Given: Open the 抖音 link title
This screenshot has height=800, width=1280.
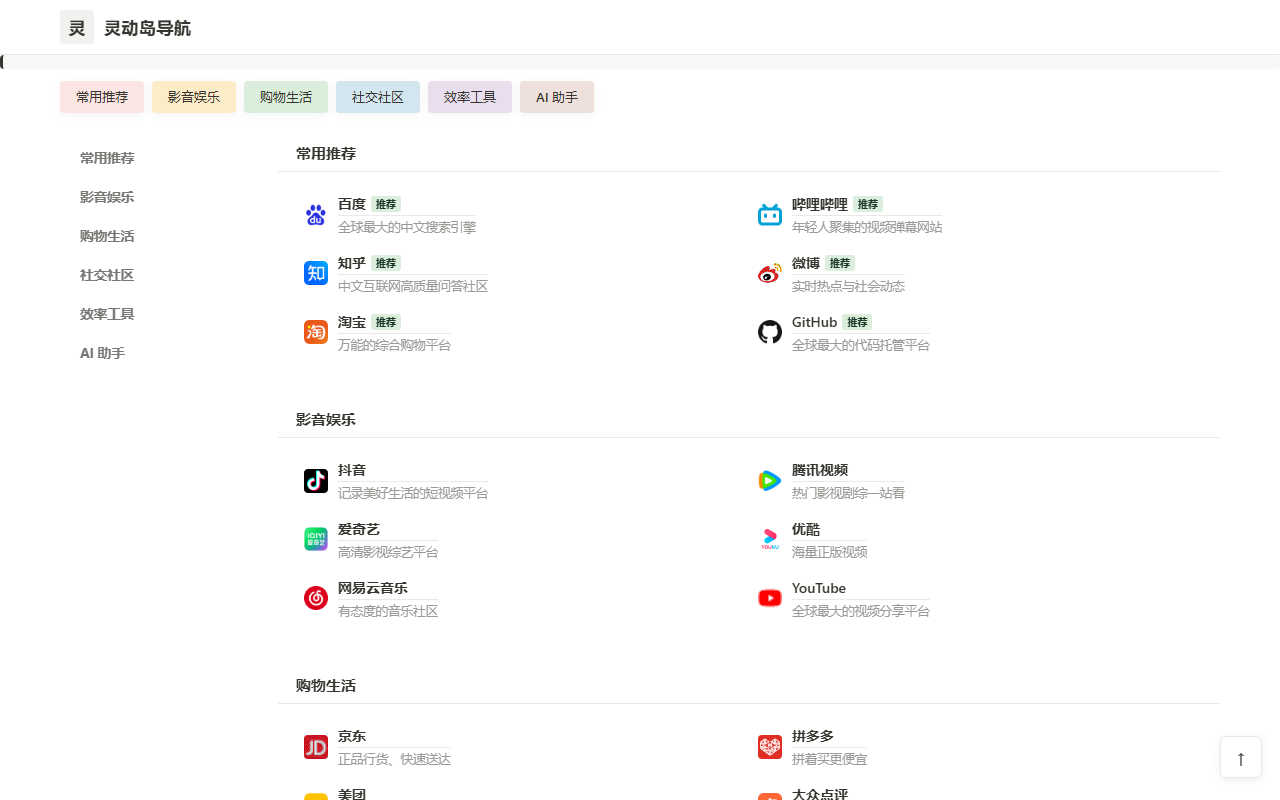Looking at the screenshot, I should point(352,470).
